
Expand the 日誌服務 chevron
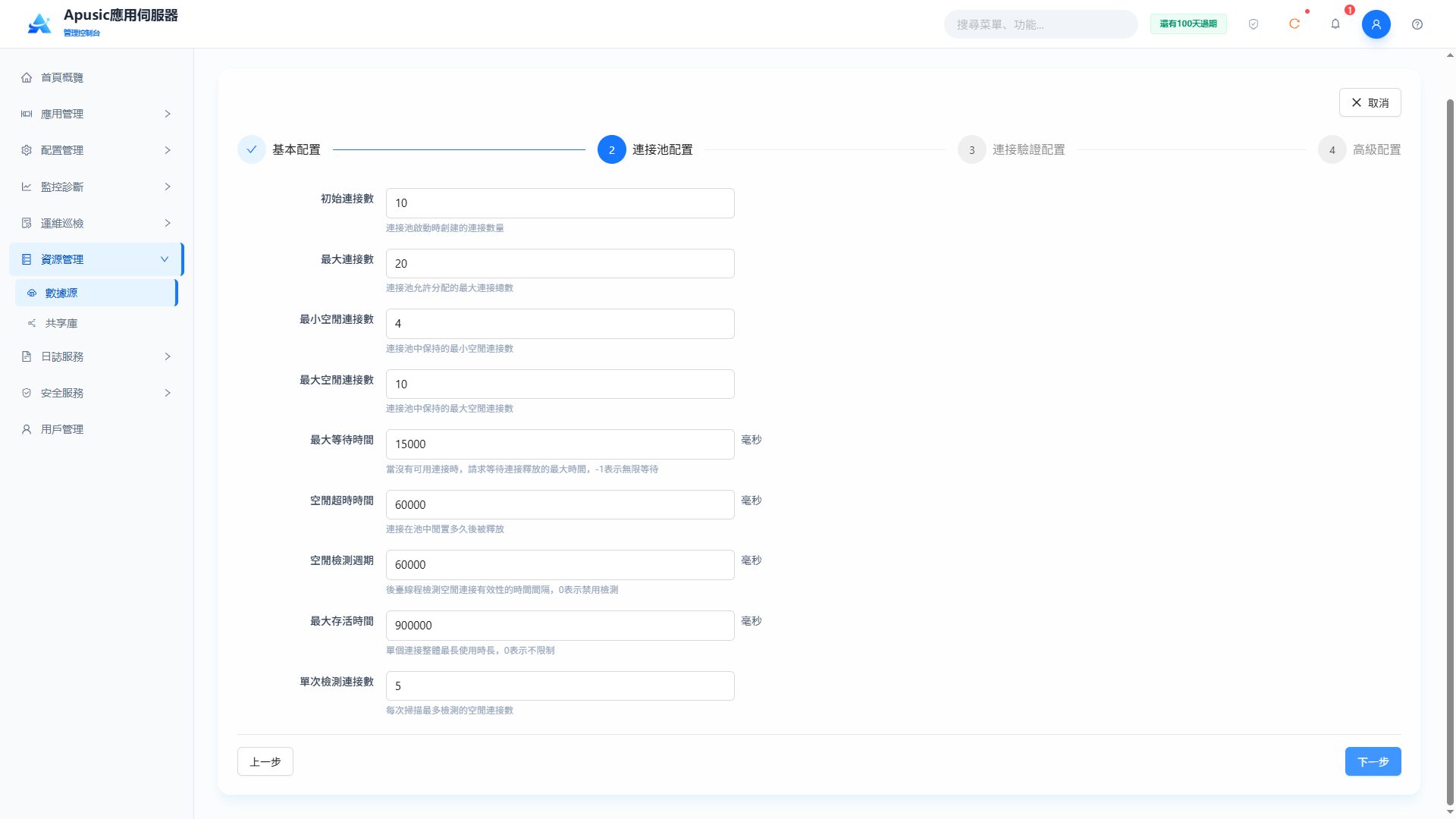click(x=168, y=356)
